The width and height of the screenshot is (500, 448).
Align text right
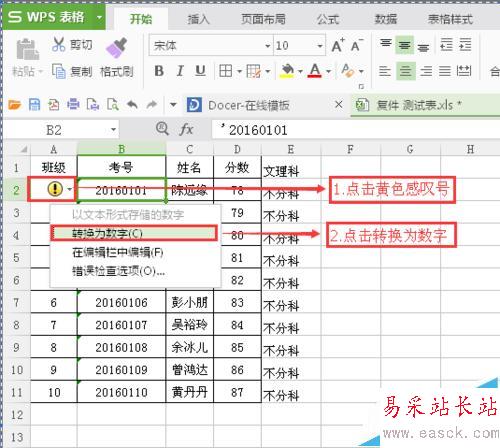pos(426,71)
